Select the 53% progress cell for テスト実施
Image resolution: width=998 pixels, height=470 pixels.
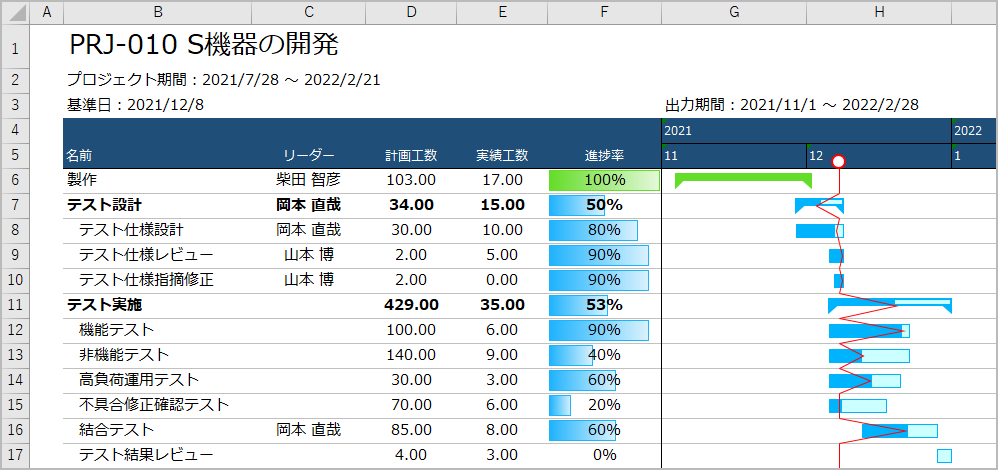(604, 305)
